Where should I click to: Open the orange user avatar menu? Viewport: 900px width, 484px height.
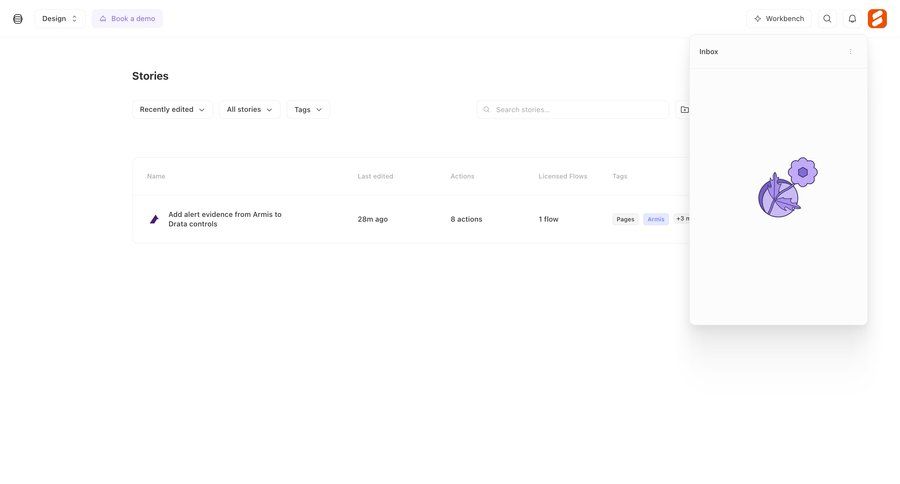877,18
